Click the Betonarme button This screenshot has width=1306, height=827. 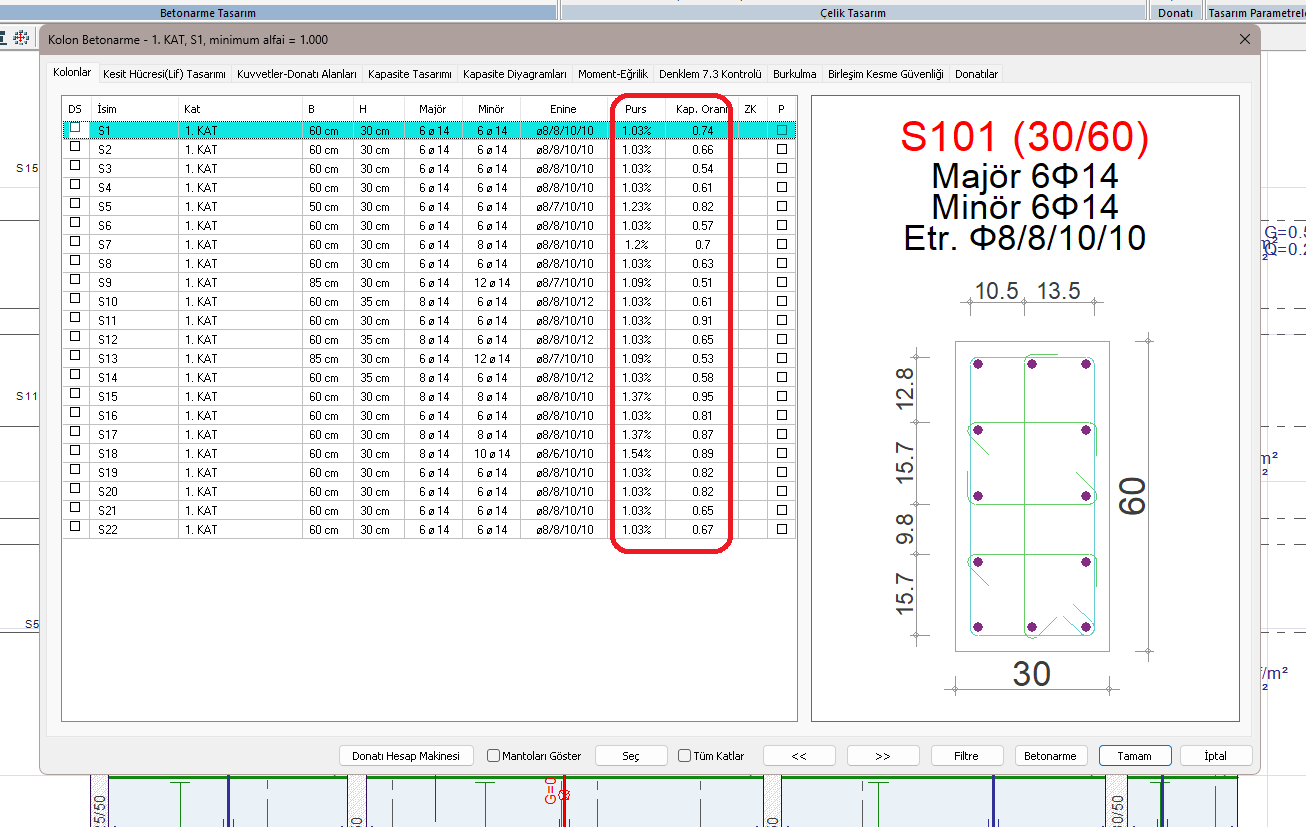point(1051,756)
